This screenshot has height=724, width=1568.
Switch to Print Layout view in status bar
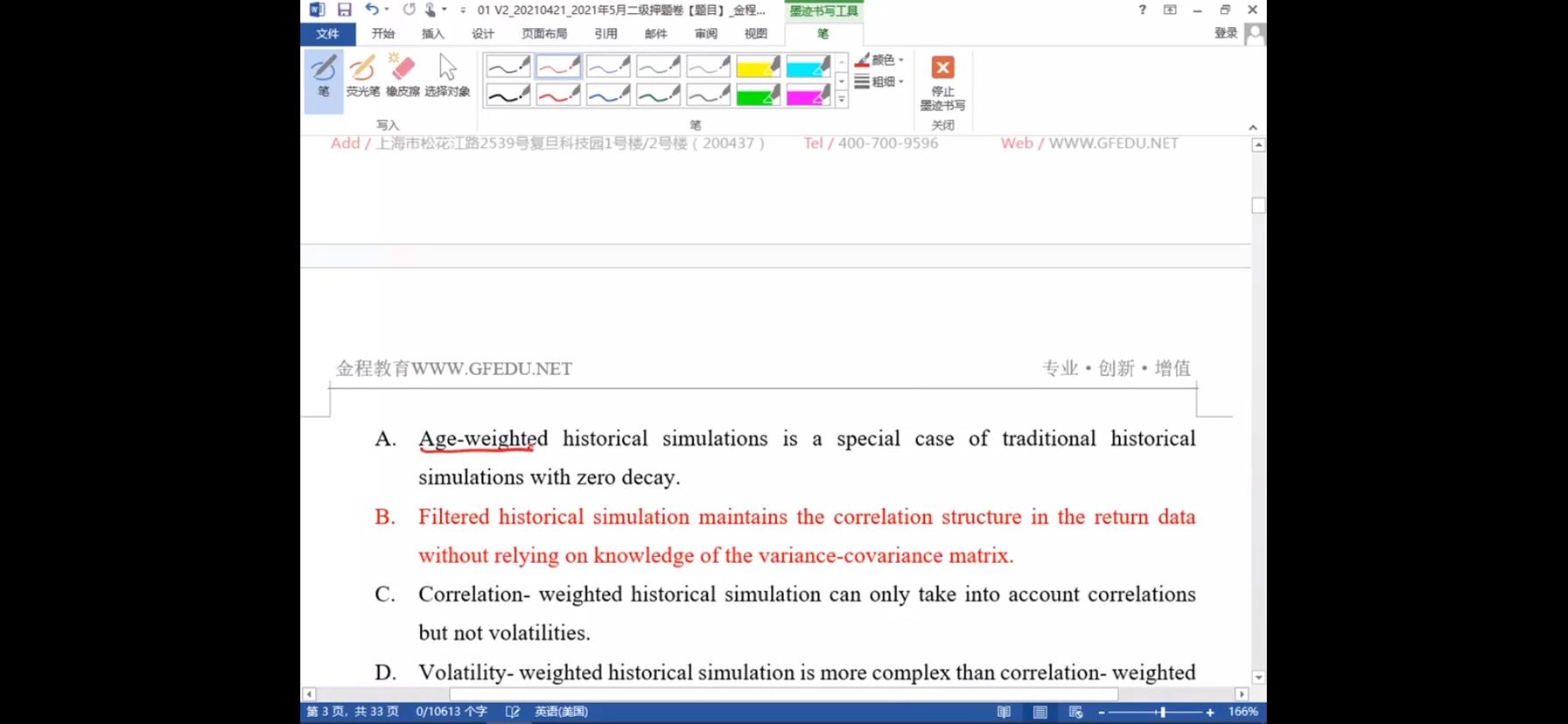pos(1039,712)
